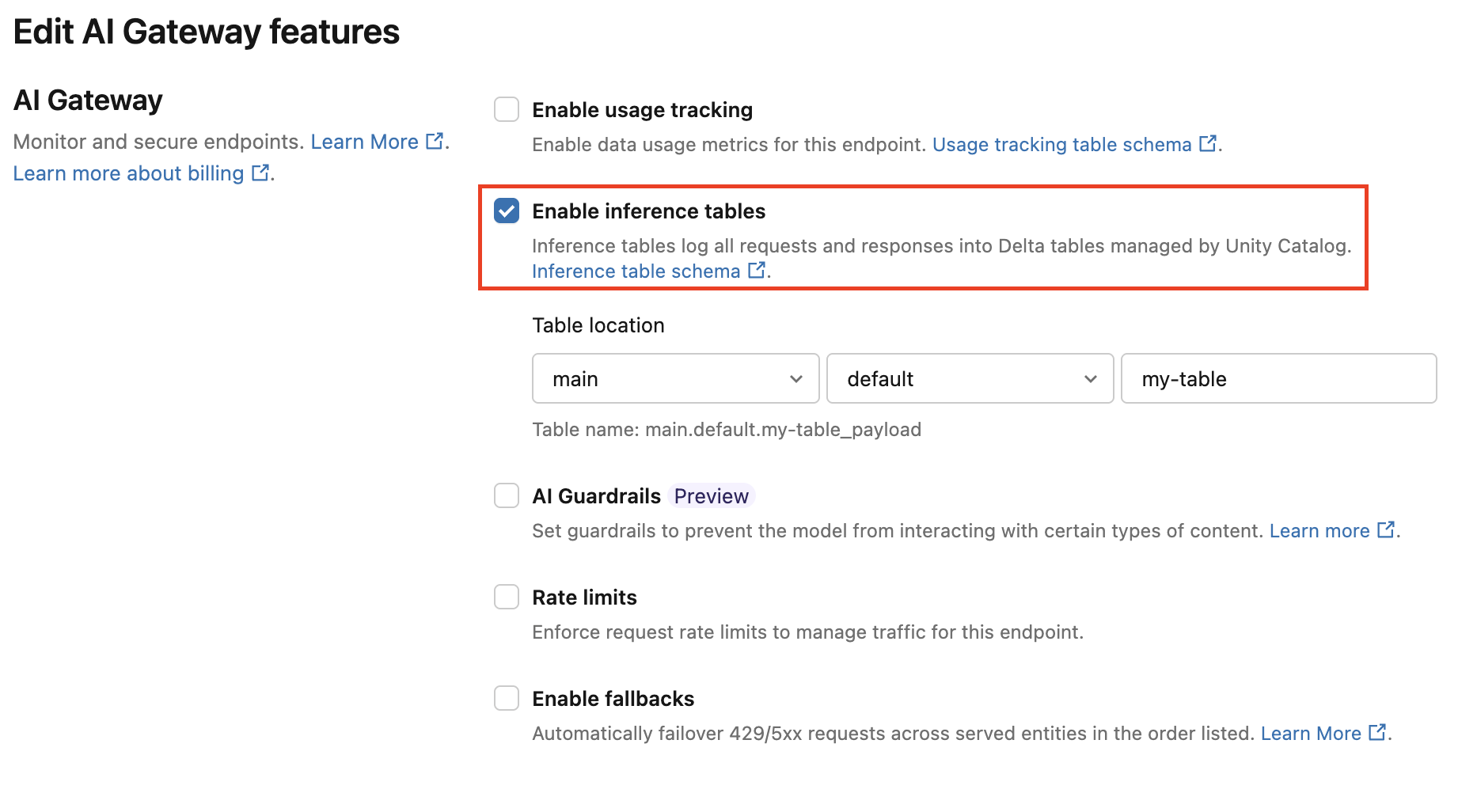Click chevron arrow in main catalog selector
Viewport: 1477px width, 812px height.
click(x=796, y=379)
